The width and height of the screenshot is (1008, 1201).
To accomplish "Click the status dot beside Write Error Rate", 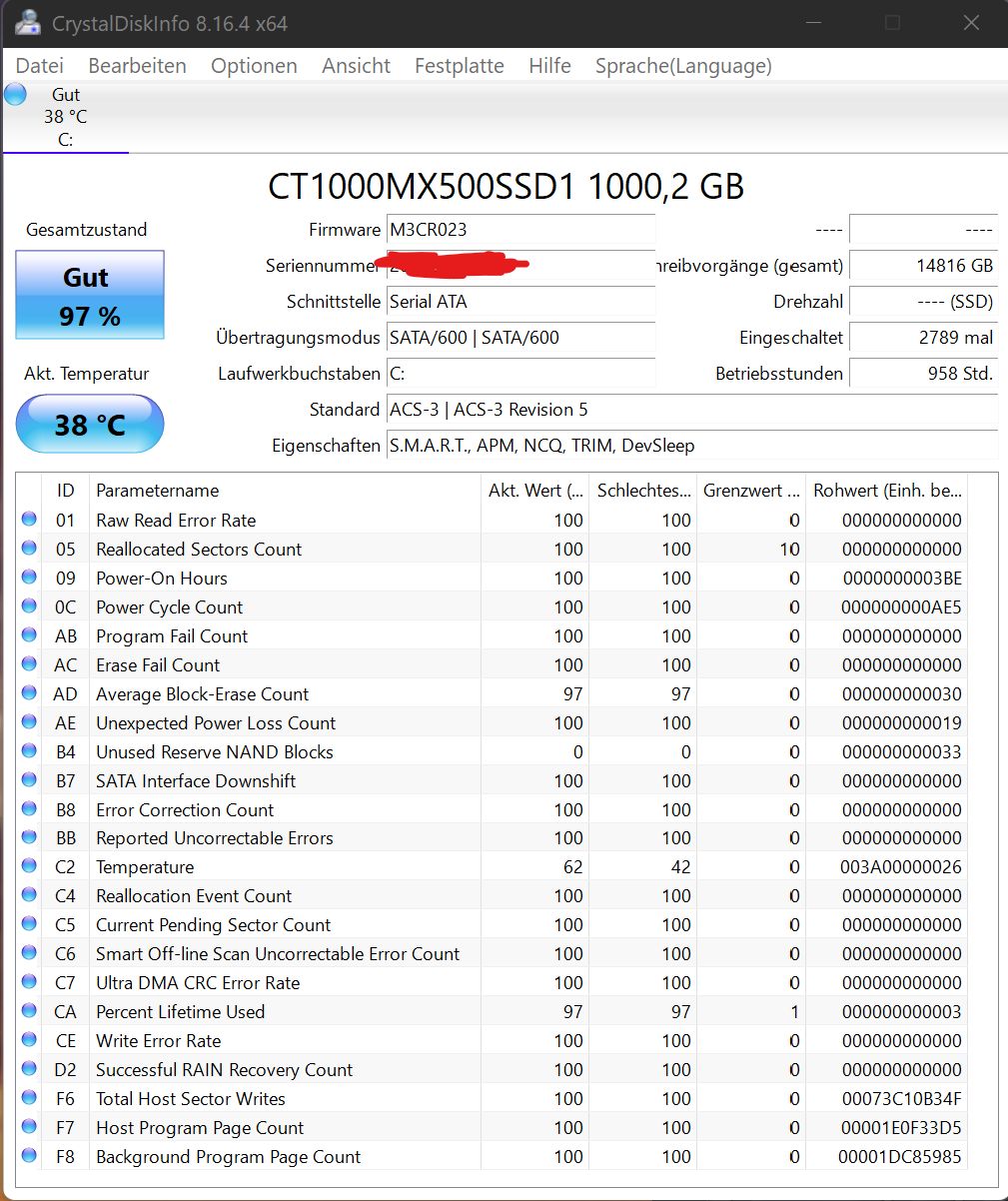I will pos(29,1040).
